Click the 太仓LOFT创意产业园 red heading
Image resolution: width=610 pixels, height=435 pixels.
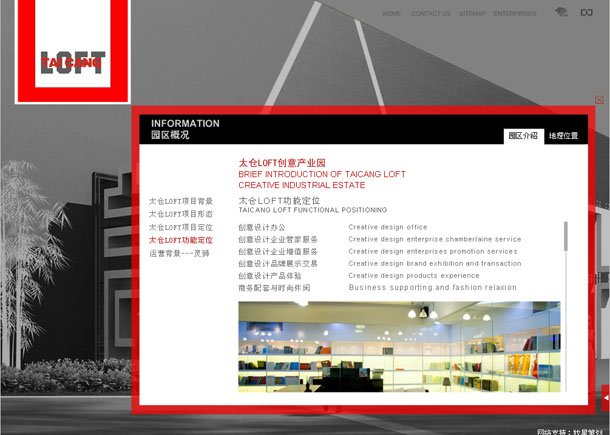[x=282, y=163]
